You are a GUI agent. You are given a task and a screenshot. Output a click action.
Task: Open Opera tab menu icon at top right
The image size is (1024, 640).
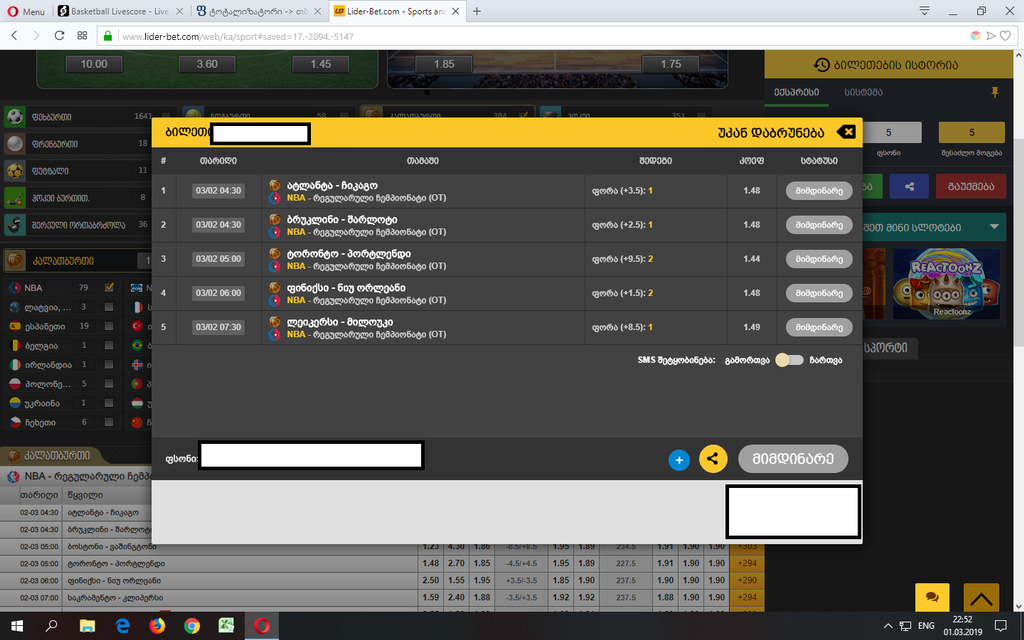924,11
